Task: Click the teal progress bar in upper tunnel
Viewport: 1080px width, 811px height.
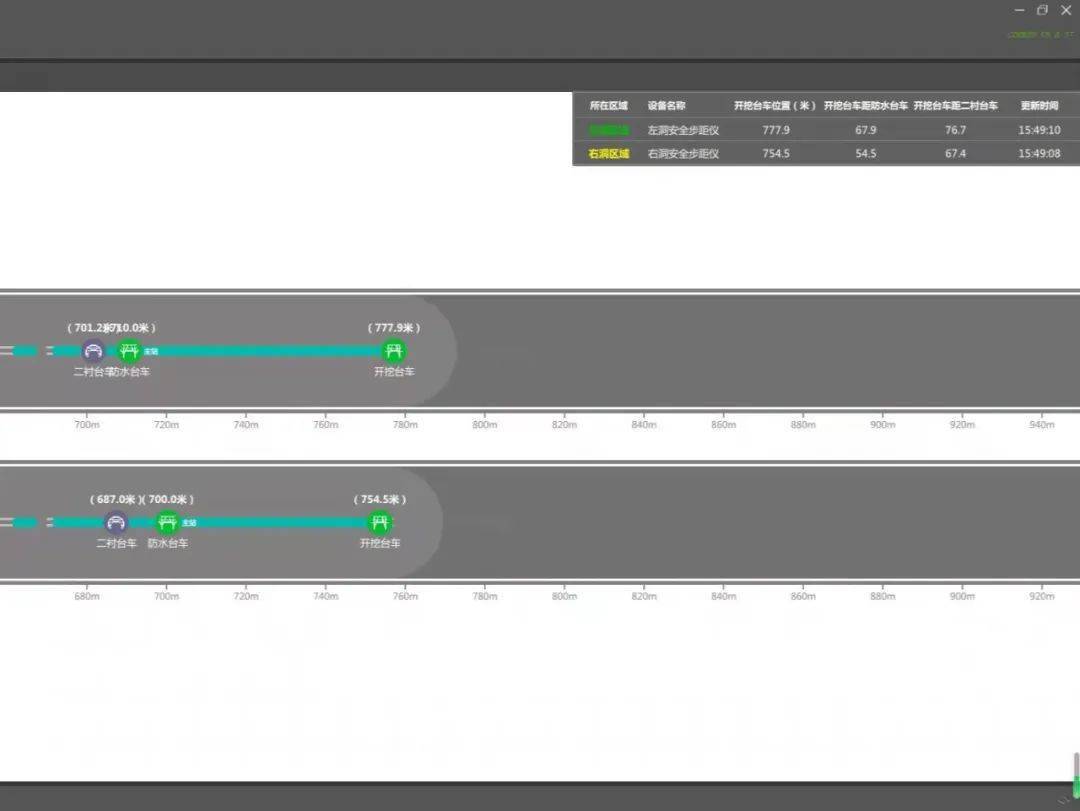Action: [260, 351]
